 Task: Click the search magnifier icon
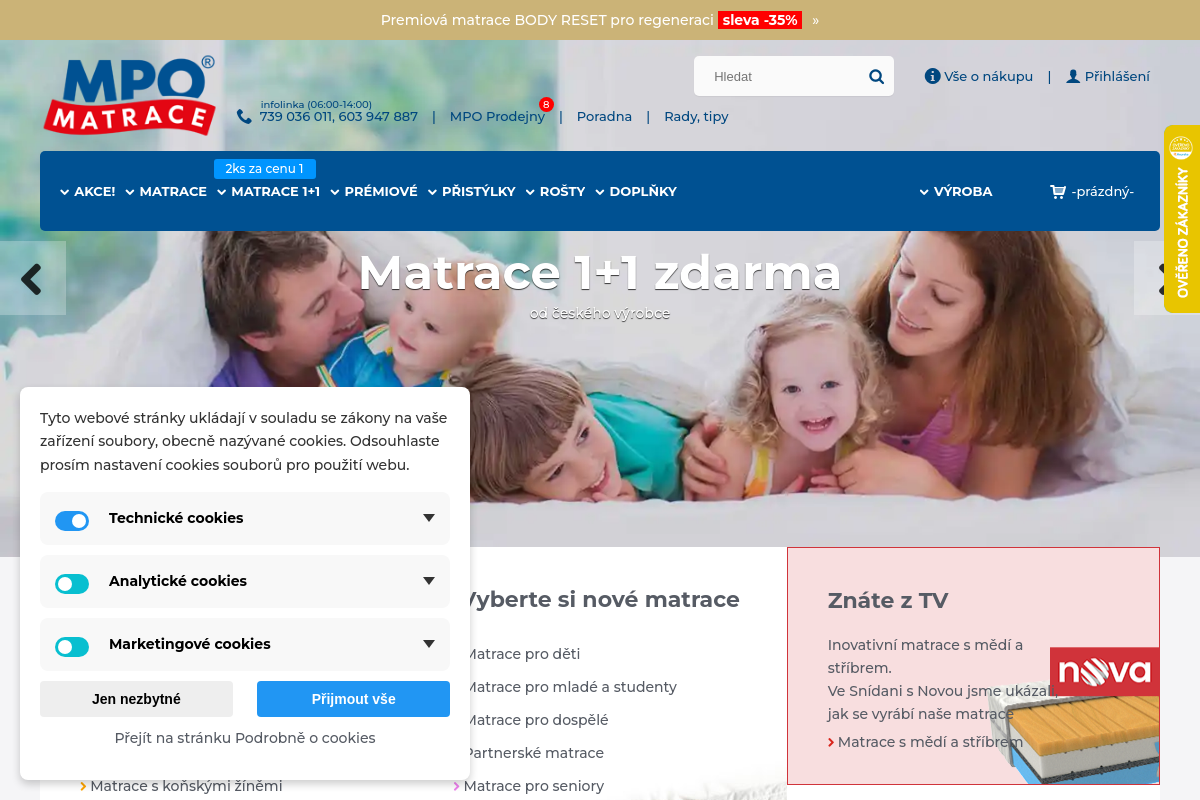point(876,76)
